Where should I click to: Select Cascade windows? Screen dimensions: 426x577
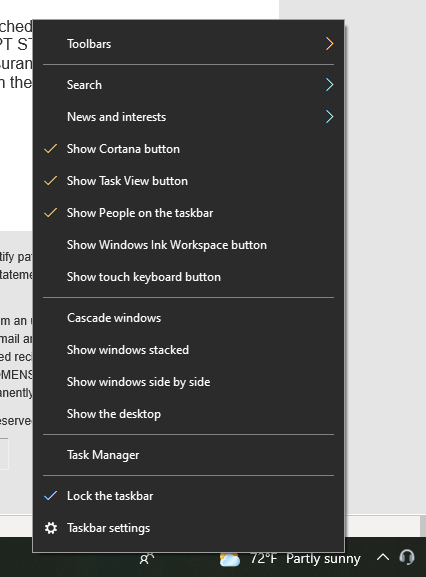click(x=188, y=318)
